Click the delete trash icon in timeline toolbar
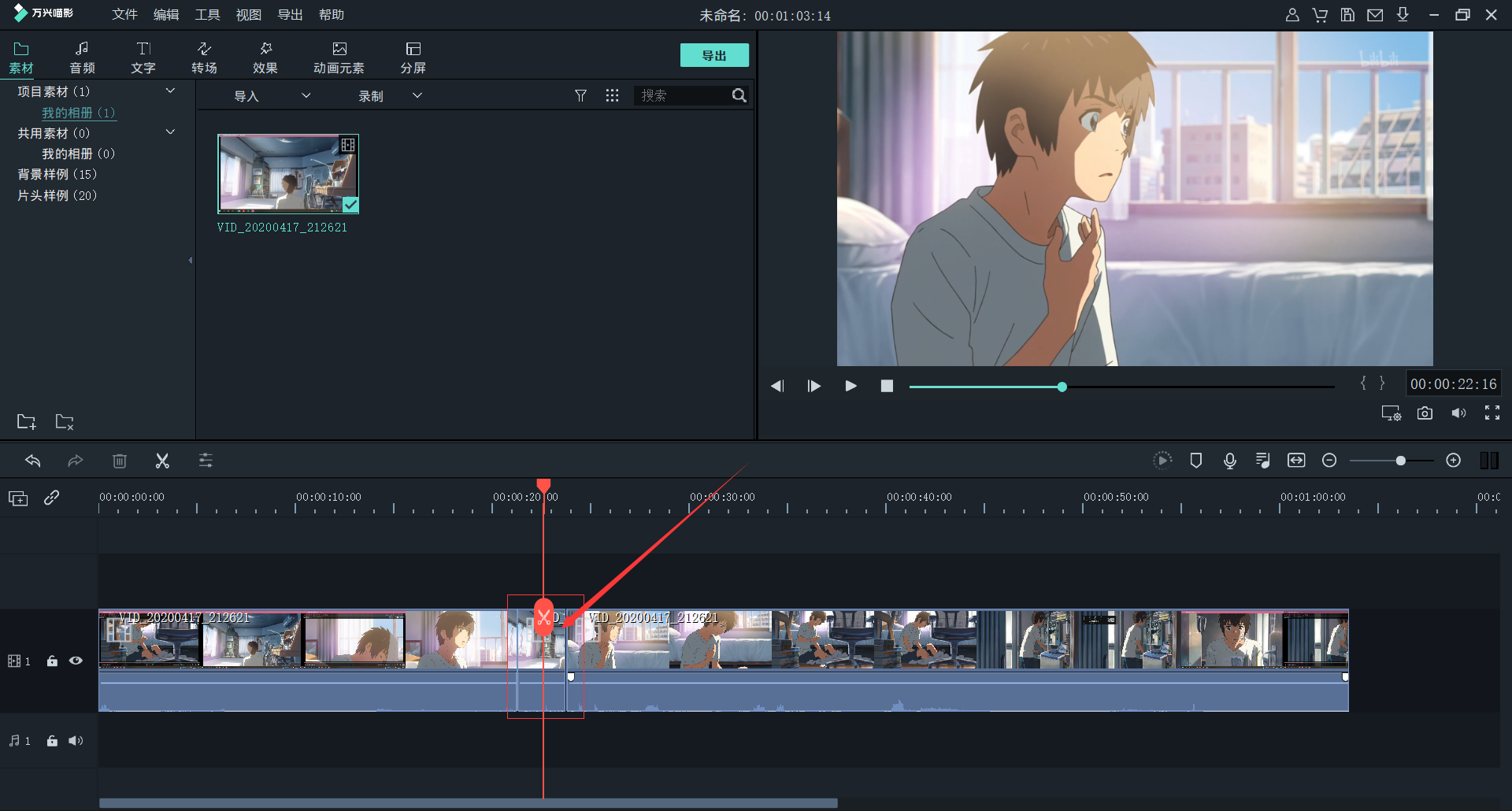Image resolution: width=1512 pixels, height=811 pixels. [120, 461]
